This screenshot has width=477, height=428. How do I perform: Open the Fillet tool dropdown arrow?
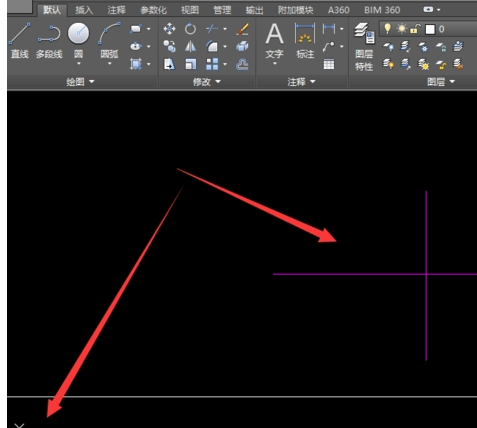[x=225, y=46]
